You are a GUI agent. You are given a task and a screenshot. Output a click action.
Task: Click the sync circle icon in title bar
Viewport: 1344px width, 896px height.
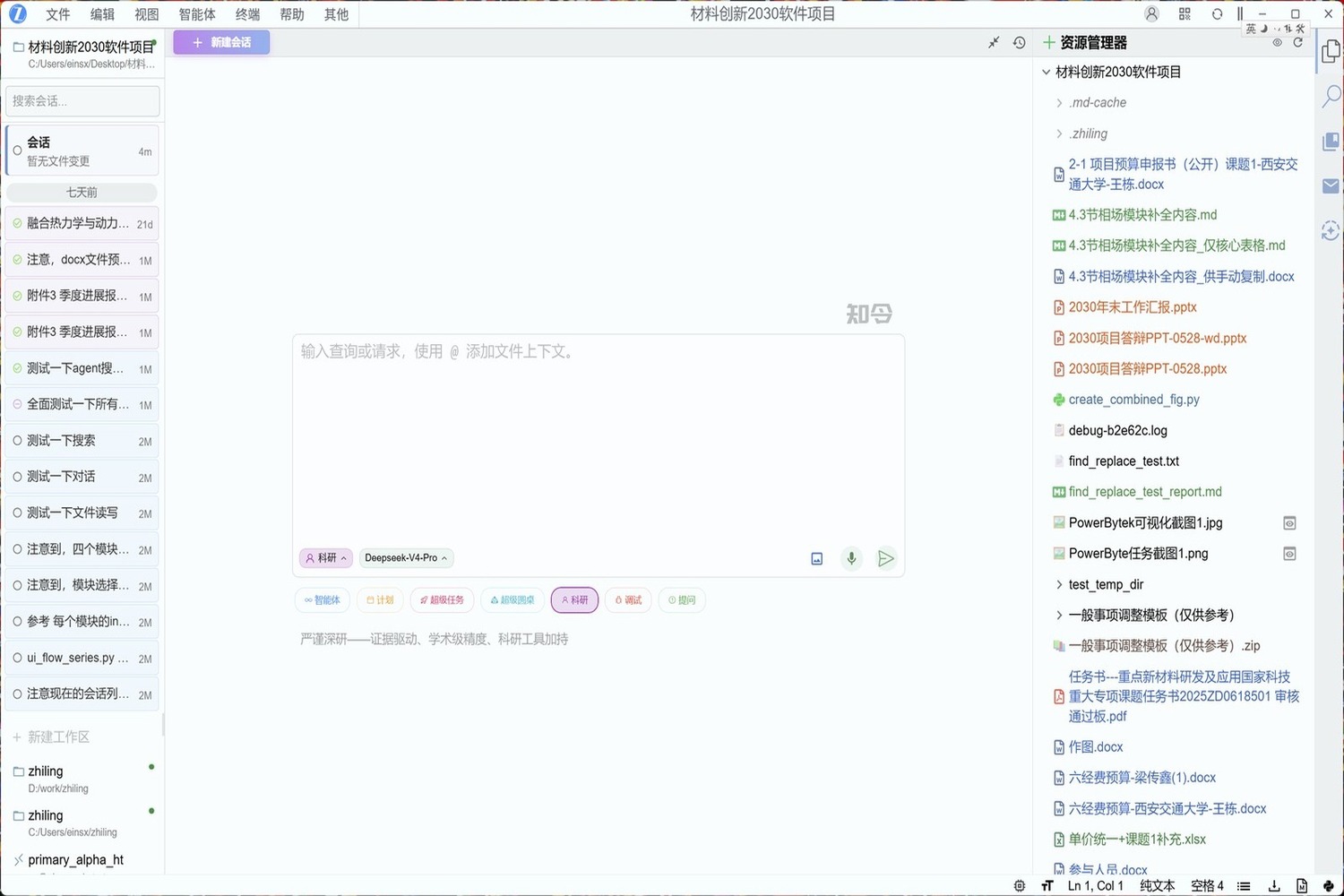(x=1217, y=13)
